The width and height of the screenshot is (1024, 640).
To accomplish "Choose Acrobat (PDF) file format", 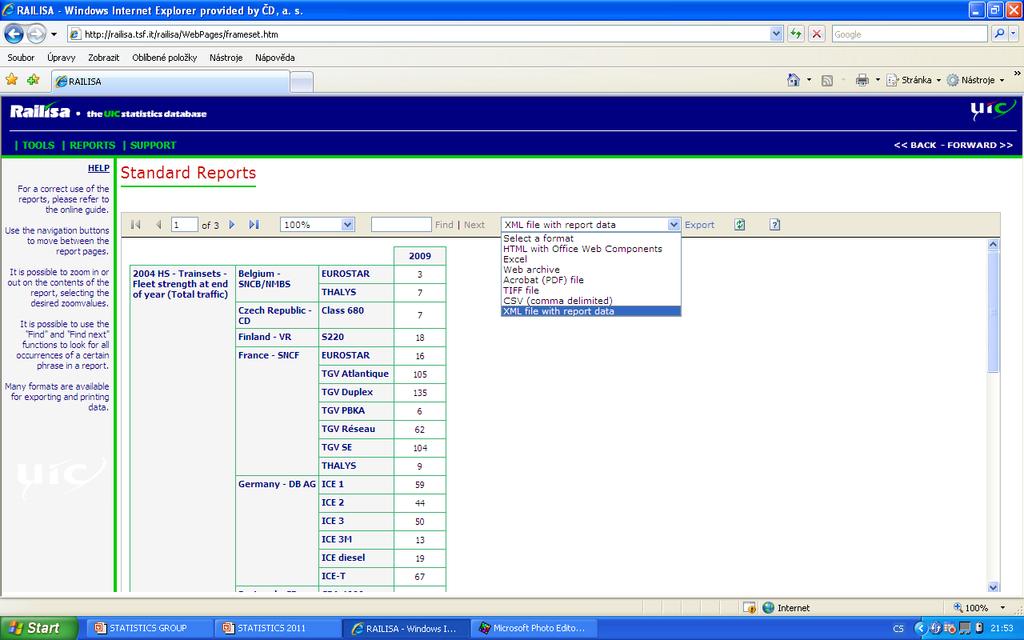I will point(591,280).
